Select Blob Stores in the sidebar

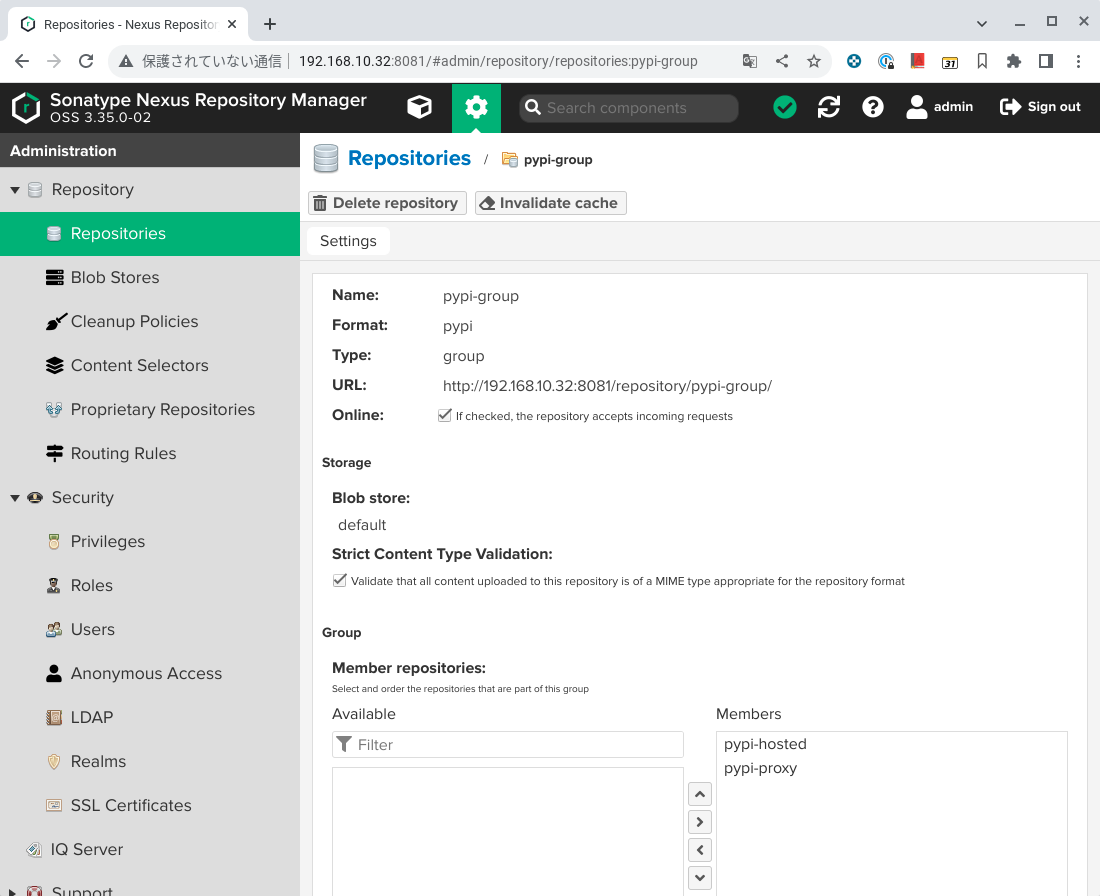(x=115, y=277)
